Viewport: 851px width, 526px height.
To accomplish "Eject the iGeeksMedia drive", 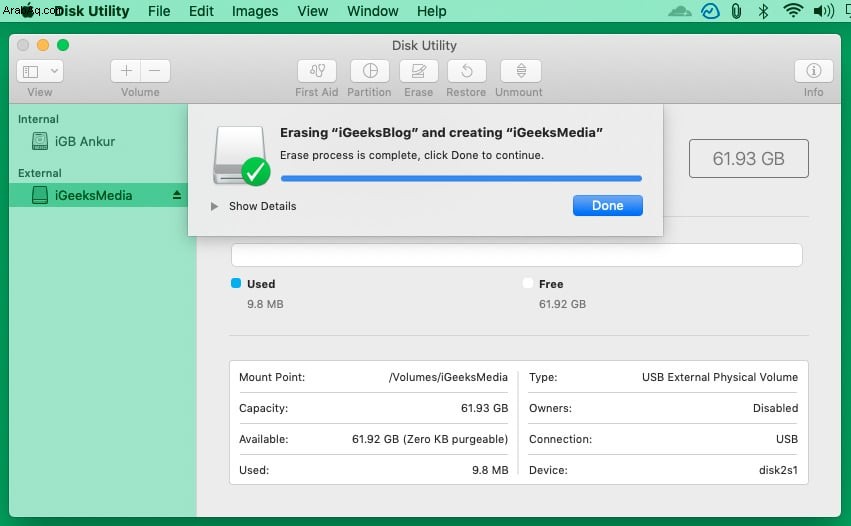I will tap(177, 195).
